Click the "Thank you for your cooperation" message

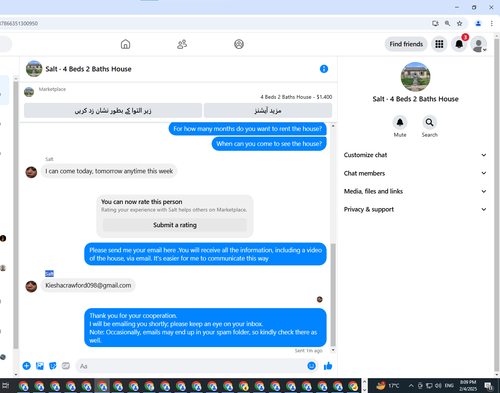tap(205, 328)
